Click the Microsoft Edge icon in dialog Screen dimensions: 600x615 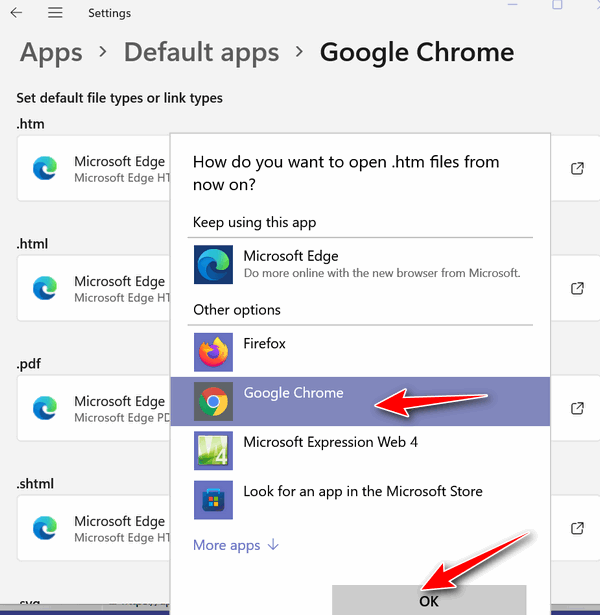click(x=213, y=264)
